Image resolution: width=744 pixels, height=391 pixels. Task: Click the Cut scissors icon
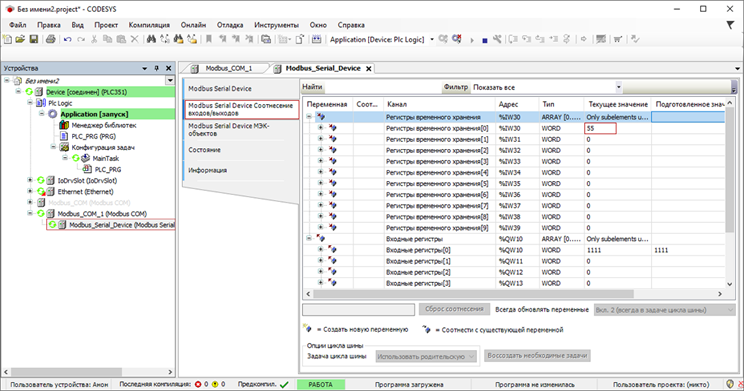pyautogui.click(x=94, y=39)
